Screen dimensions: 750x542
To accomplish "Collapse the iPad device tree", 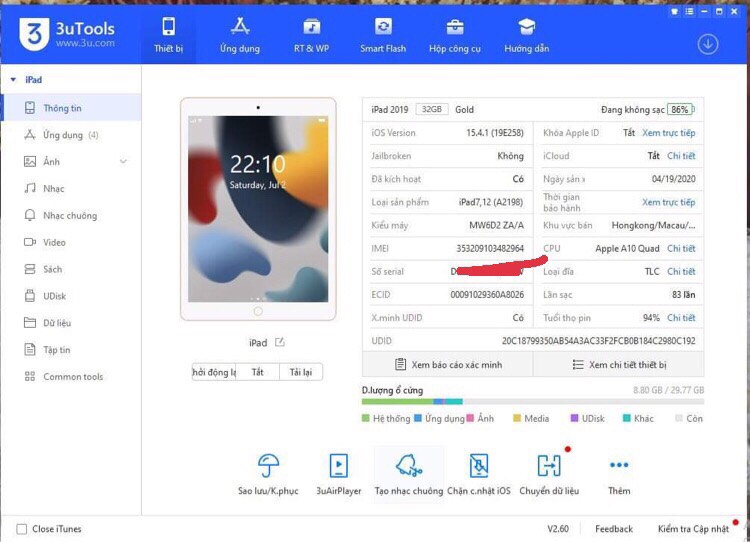I will (13, 80).
